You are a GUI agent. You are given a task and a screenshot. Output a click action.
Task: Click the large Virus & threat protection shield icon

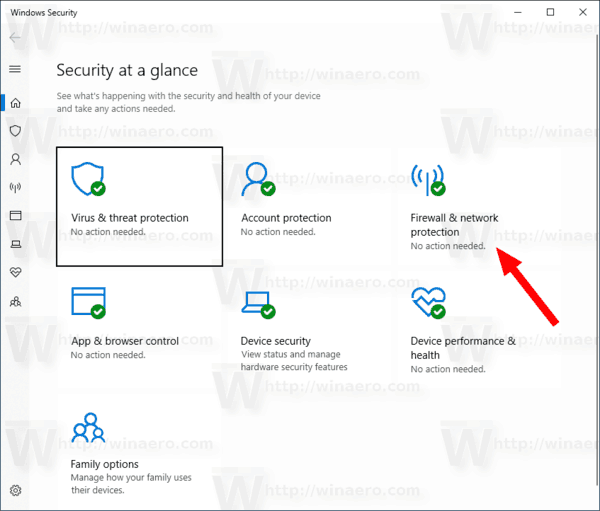click(88, 179)
